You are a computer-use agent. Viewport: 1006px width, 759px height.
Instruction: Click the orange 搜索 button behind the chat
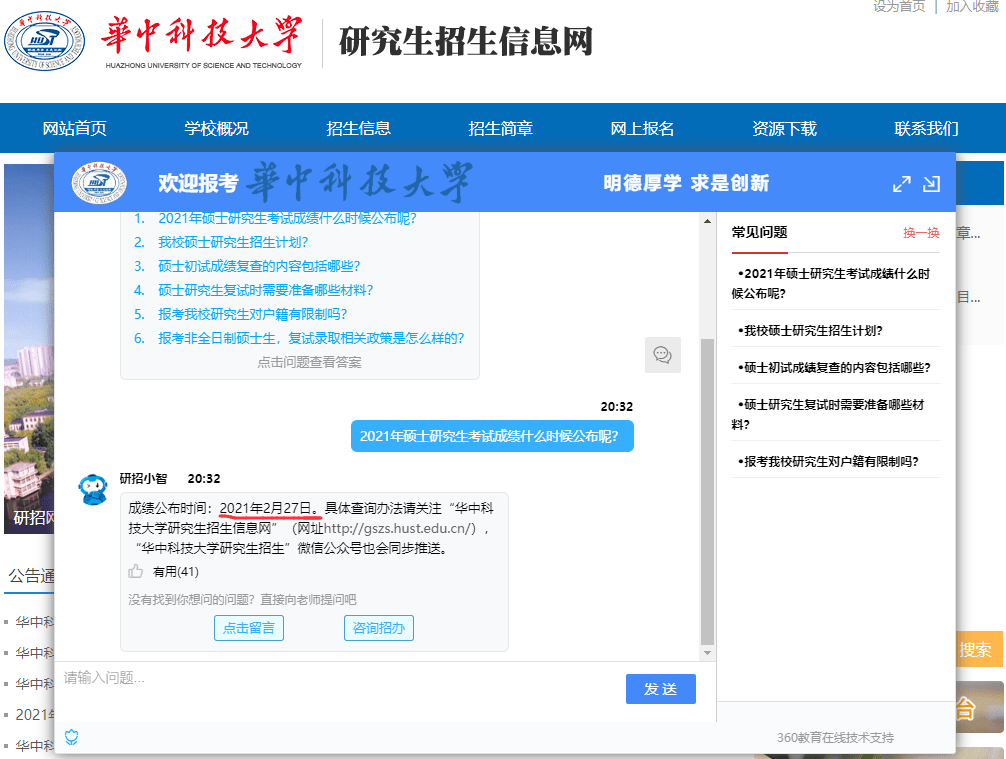(979, 649)
